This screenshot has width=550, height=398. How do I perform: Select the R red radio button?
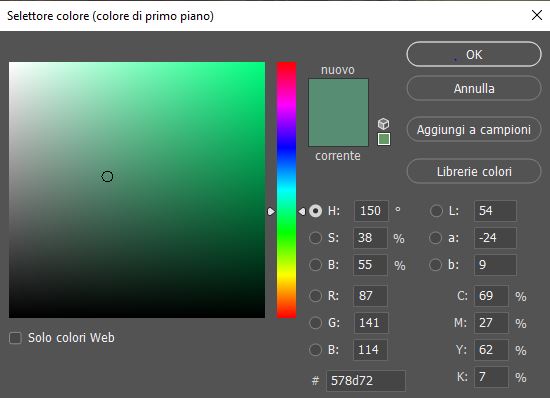point(315,296)
